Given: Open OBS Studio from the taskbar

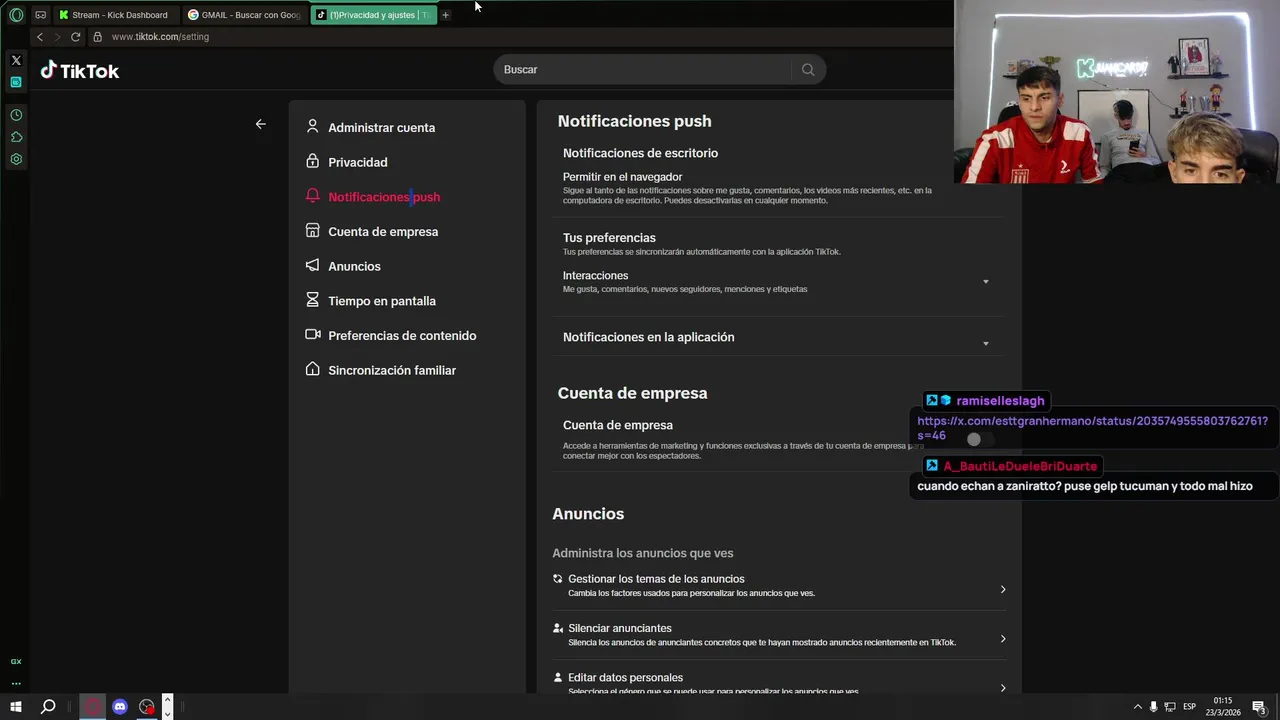Looking at the screenshot, I should click(x=147, y=707).
